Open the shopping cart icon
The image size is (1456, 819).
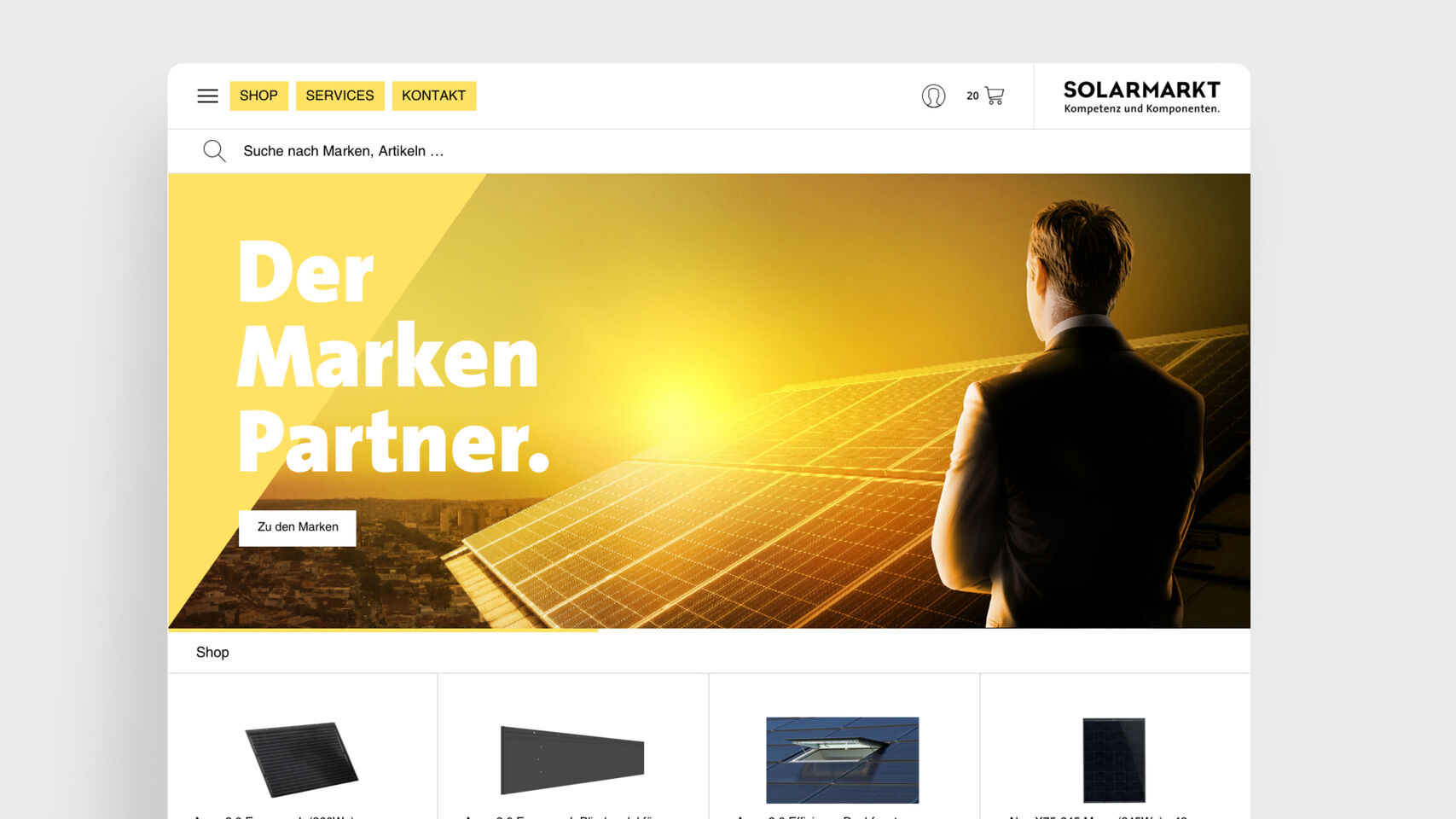click(x=995, y=96)
